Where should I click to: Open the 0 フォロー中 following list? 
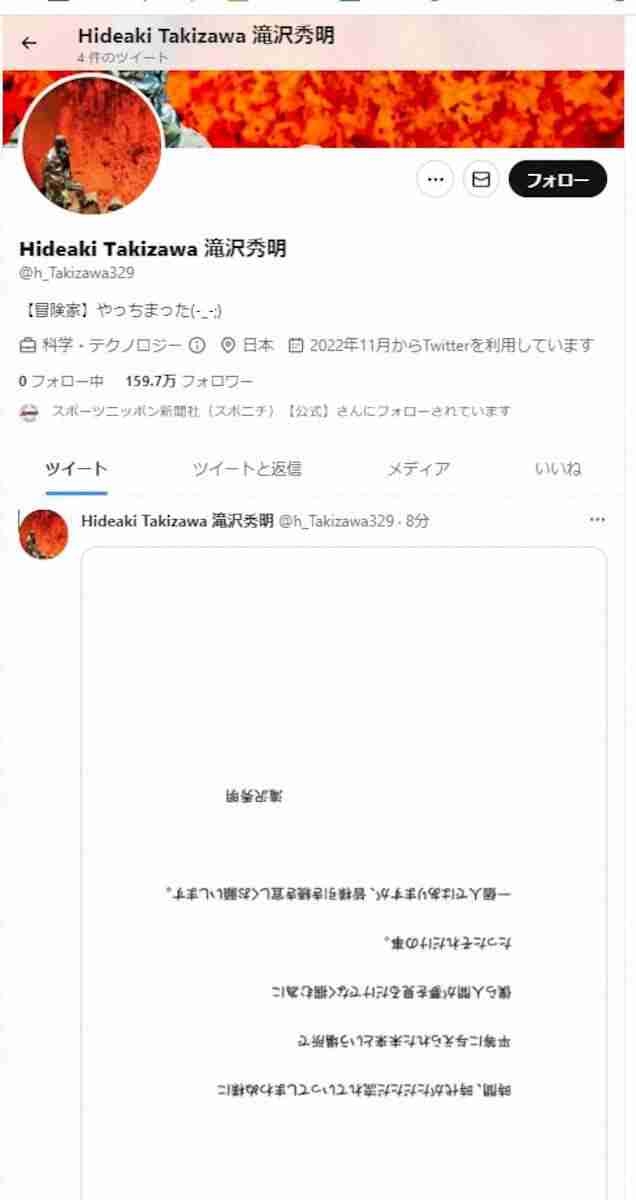61,381
